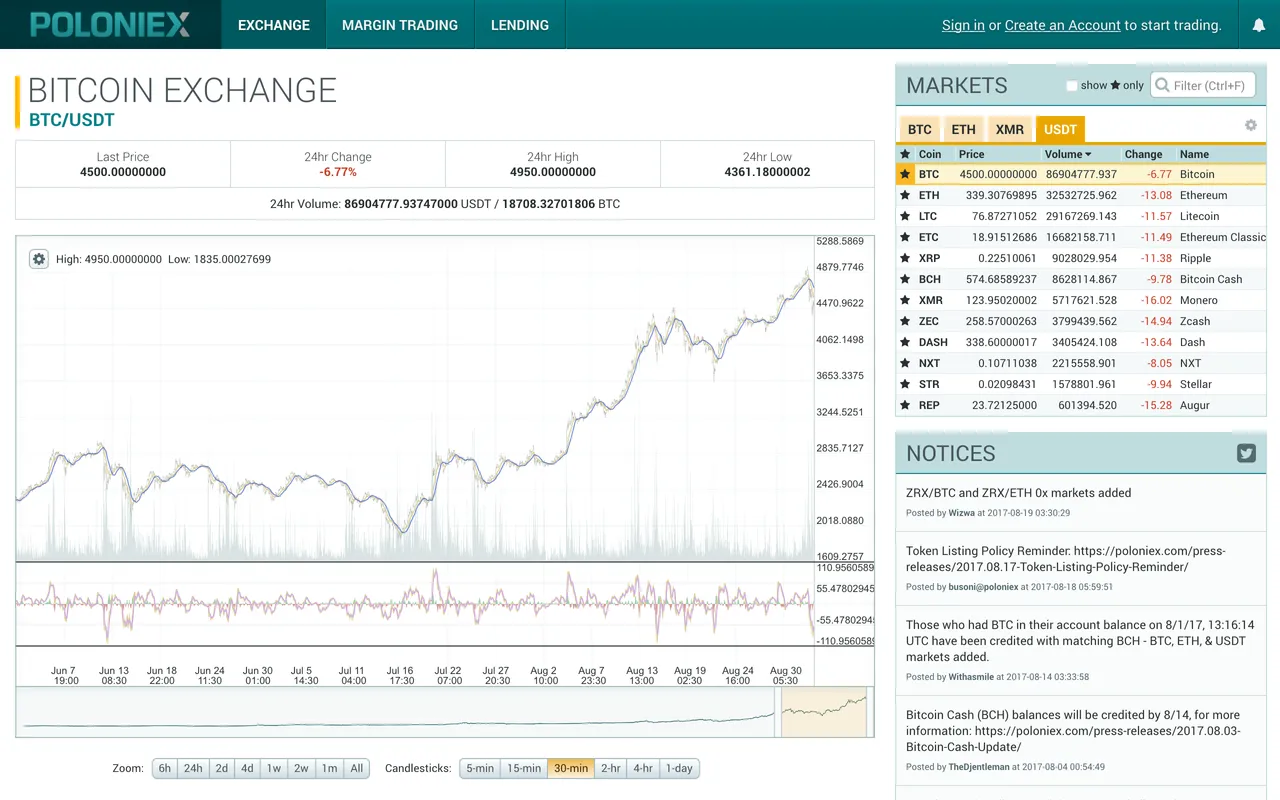Sort markets by Coin column

coord(930,154)
